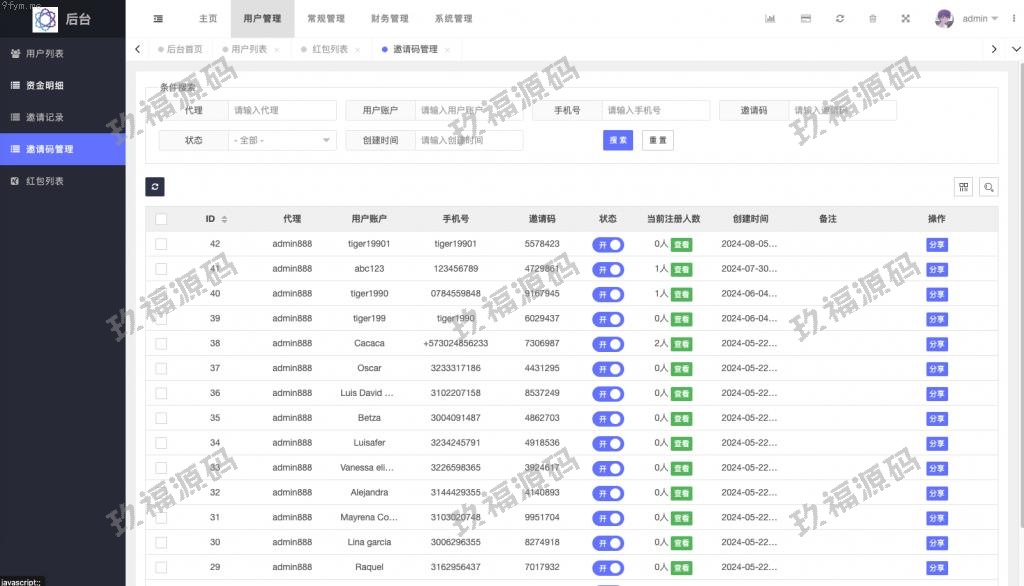This screenshot has width=1024, height=586.
Task: Open the 状态 dropdown showing 全部
Action: pos(283,141)
